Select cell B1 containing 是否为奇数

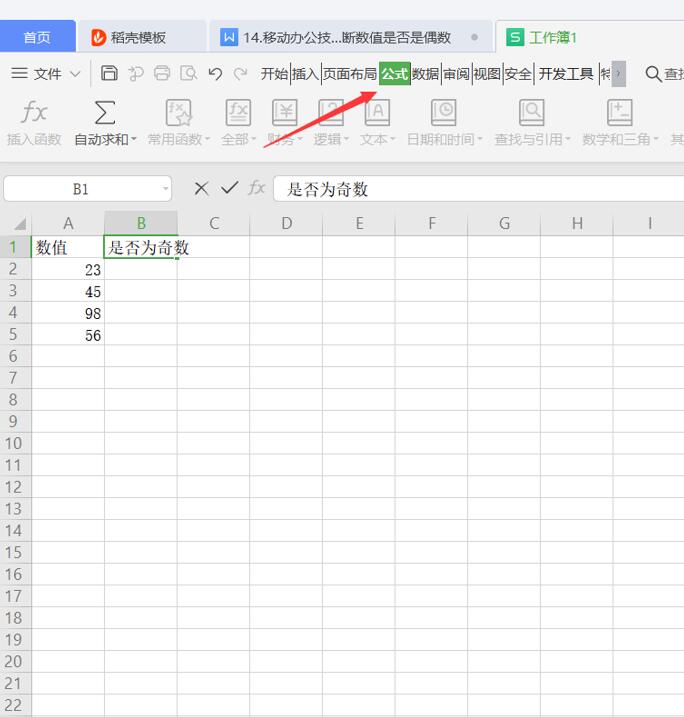click(141, 247)
